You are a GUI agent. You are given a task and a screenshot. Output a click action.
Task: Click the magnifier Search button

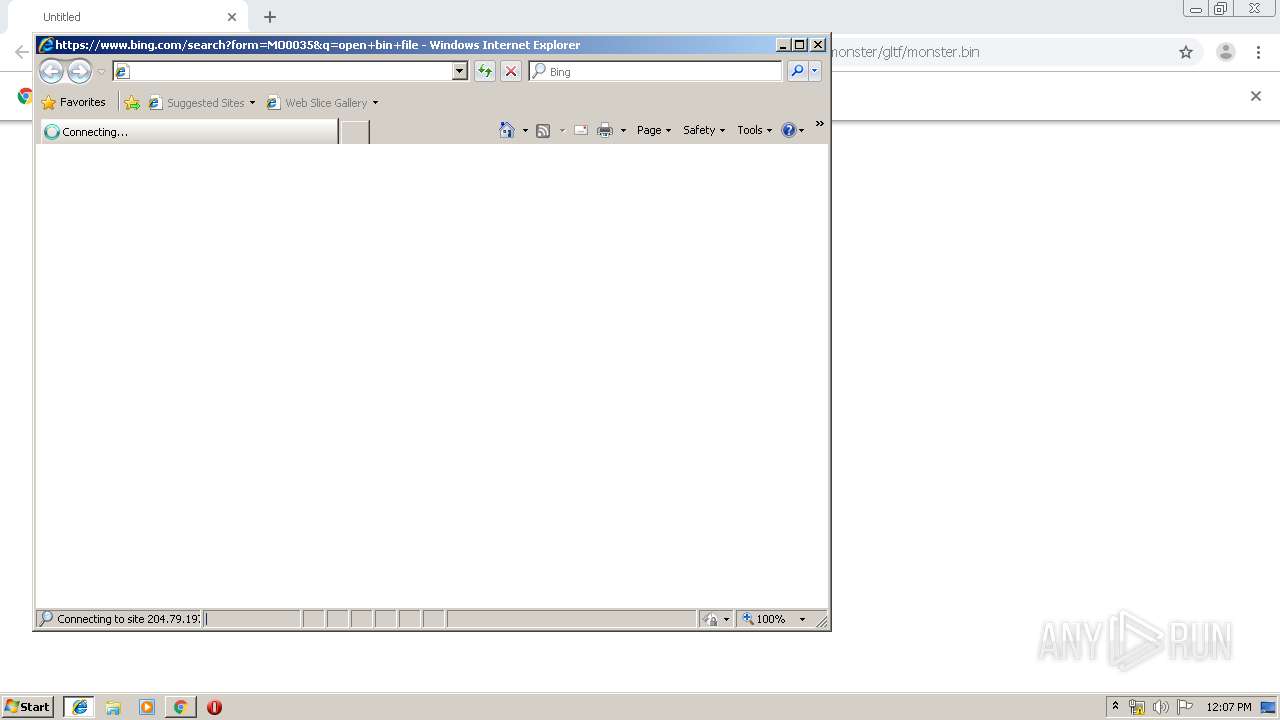[x=797, y=71]
